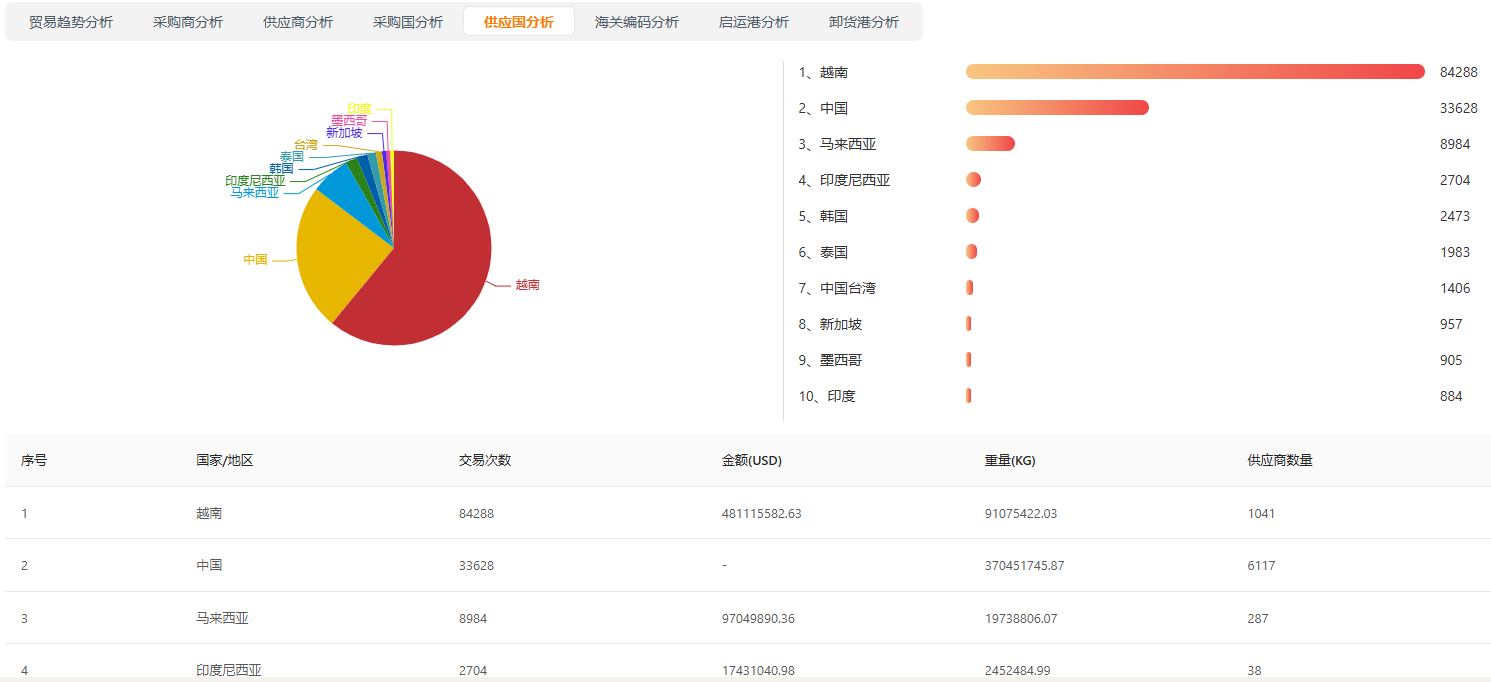1491x682 pixels.
Task: Select the 中国 pie chart label
Action: coord(255,259)
